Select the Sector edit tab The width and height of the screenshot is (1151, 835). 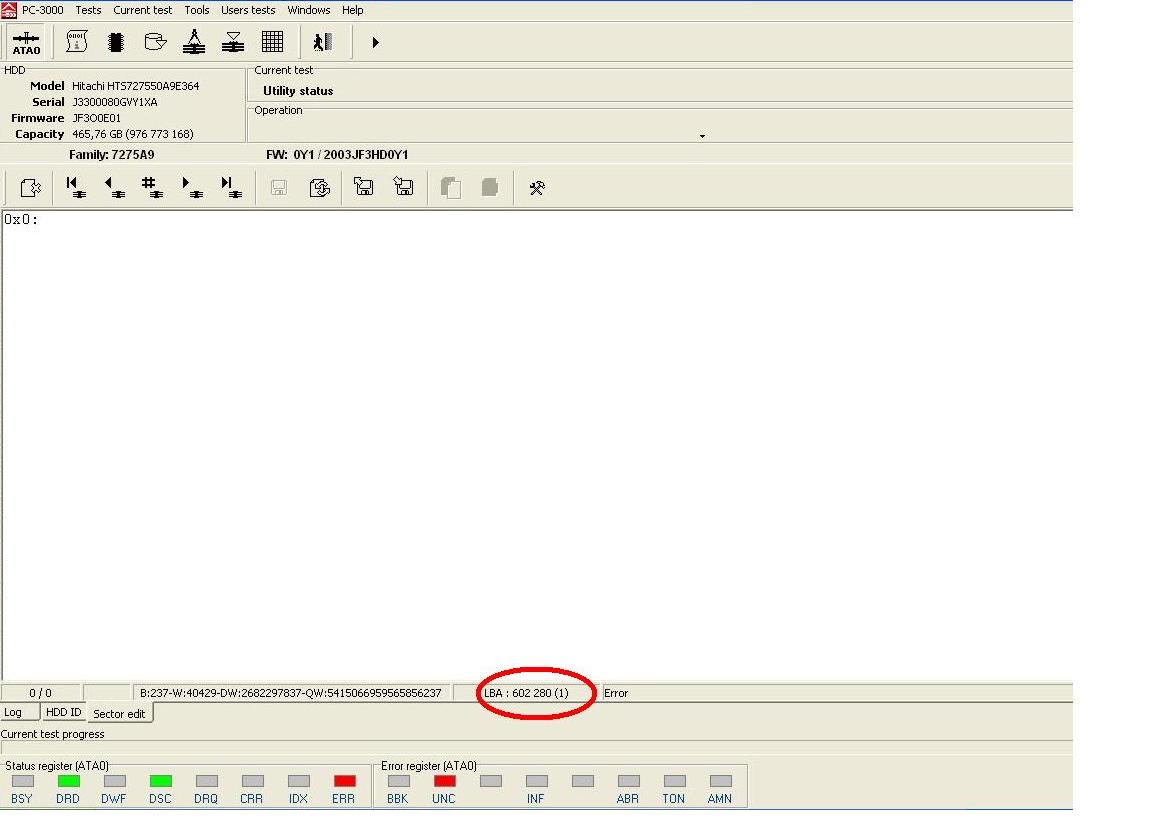(120, 714)
